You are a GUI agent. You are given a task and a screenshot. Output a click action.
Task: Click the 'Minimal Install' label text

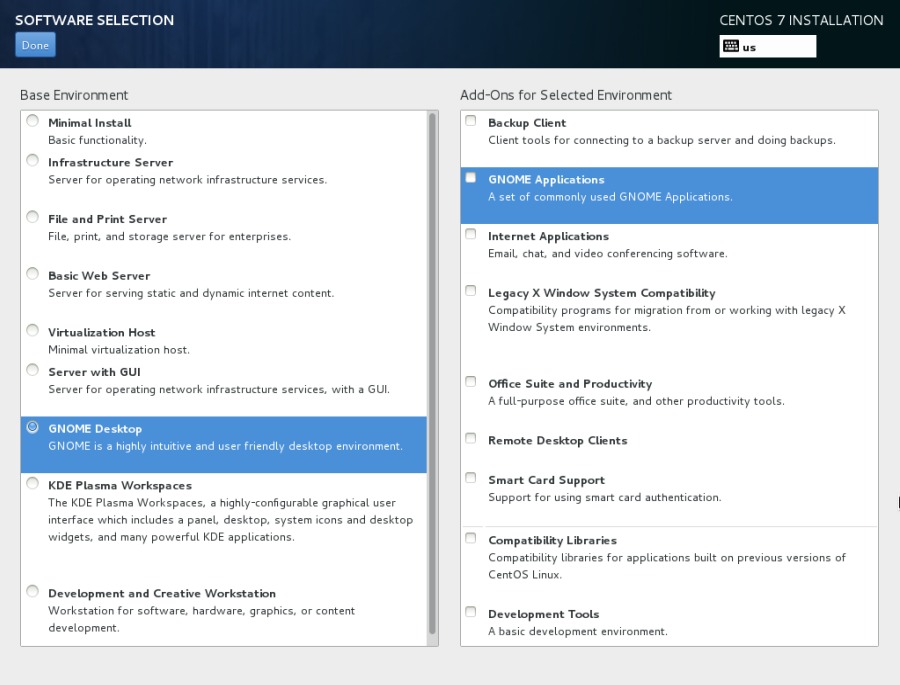tap(90, 123)
